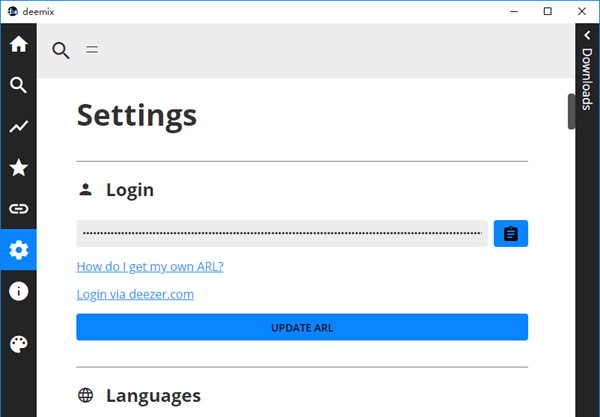Image resolution: width=600 pixels, height=417 pixels.
Task: Follow the 'Login via deezer.com' link
Action: tap(135, 294)
